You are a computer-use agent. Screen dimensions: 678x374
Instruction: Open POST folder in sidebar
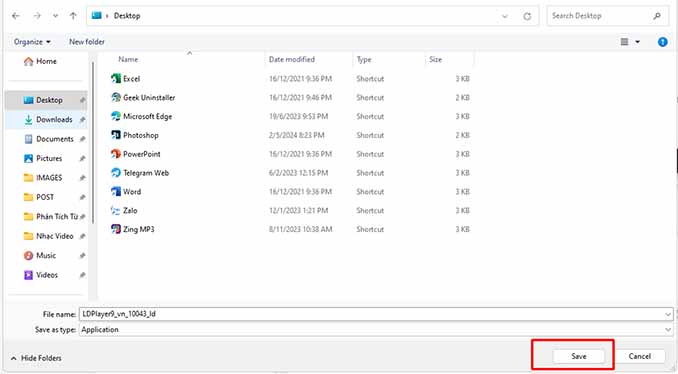47,197
